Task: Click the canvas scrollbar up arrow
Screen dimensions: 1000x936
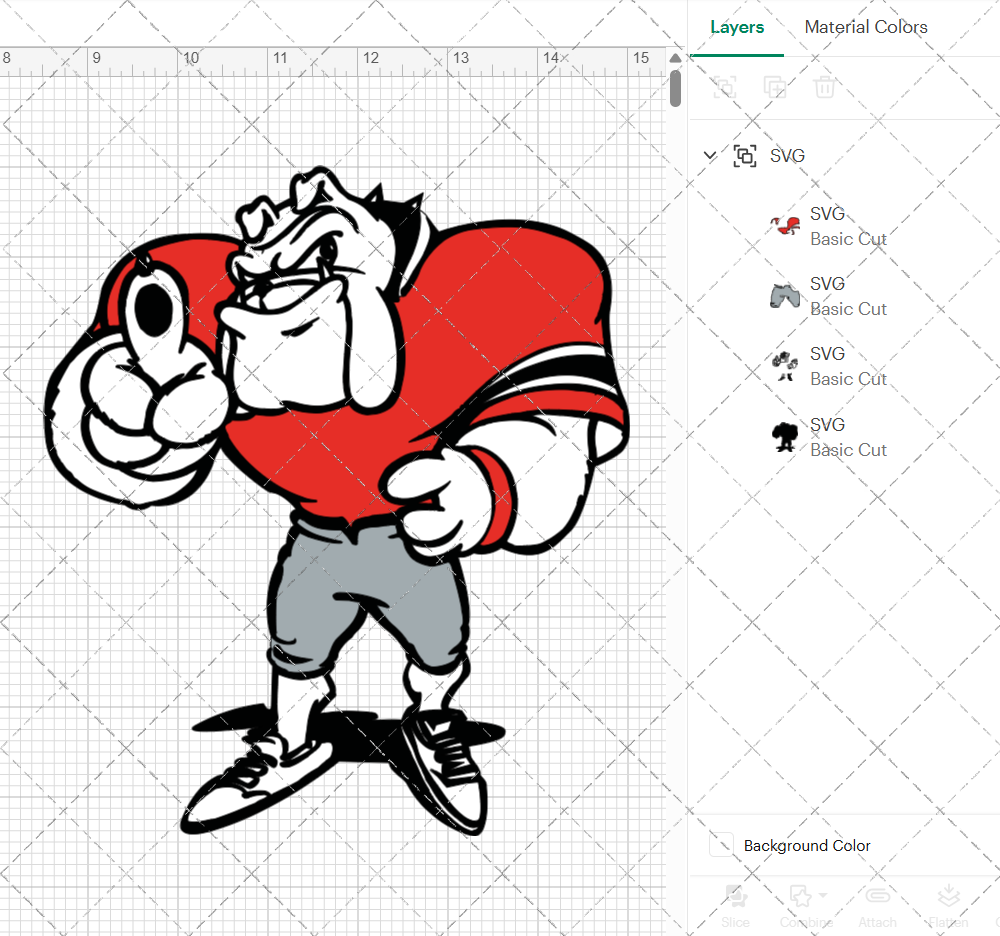Action: click(675, 58)
